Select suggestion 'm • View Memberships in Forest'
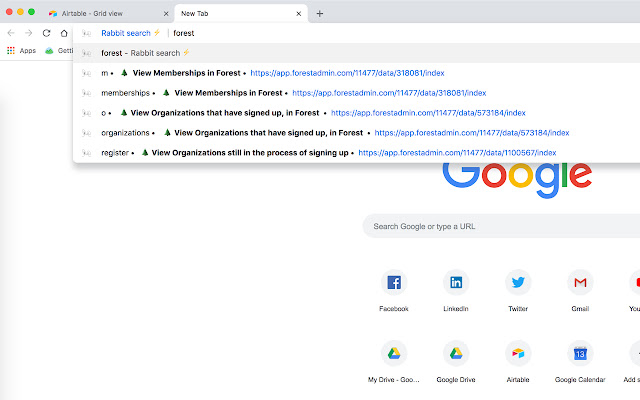640x400 pixels. pos(356,73)
